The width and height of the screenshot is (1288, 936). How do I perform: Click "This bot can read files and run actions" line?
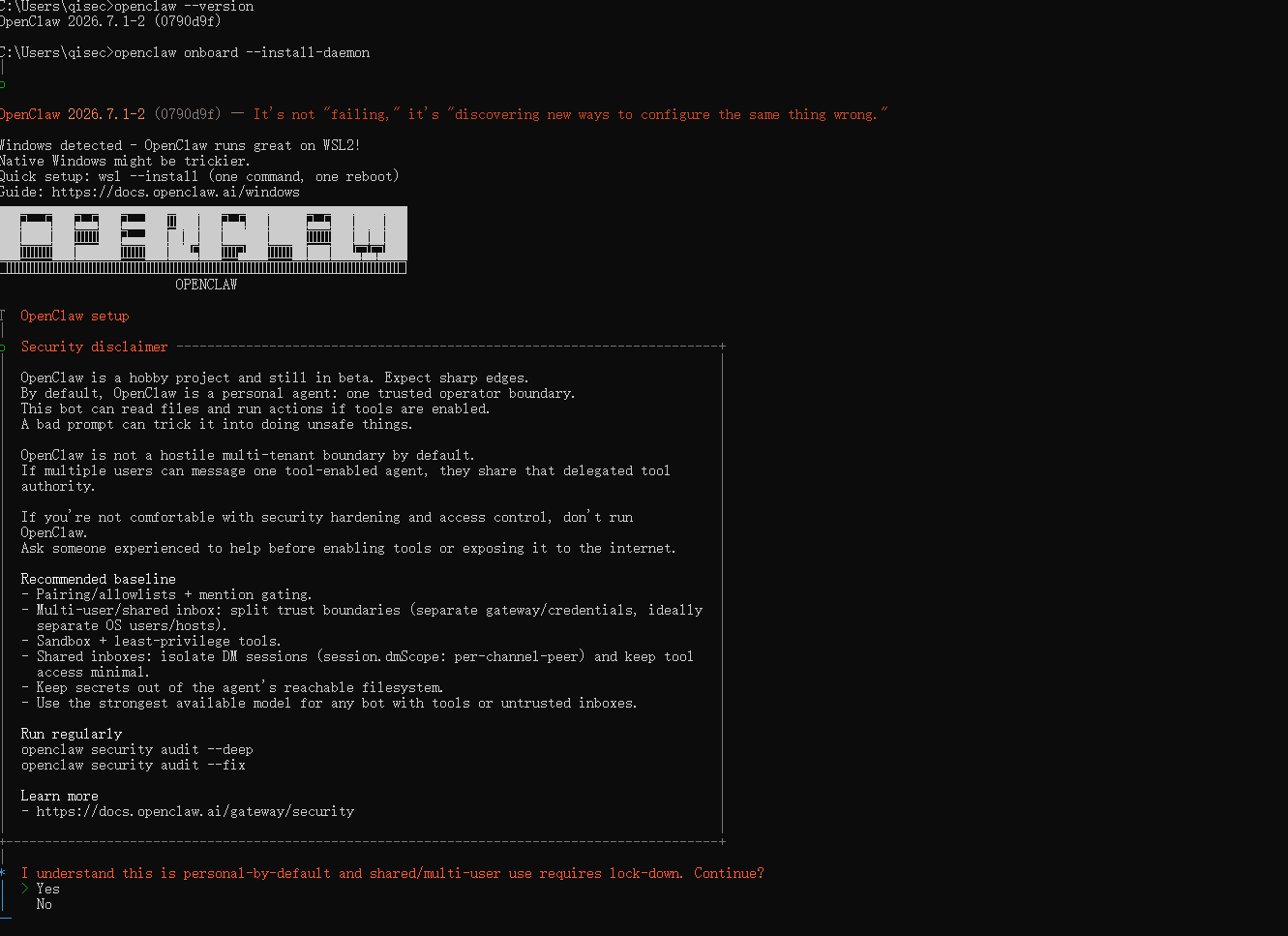[255, 408]
